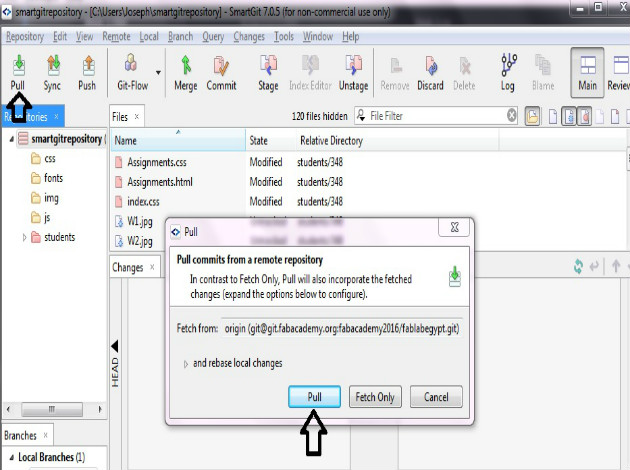This screenshot has height=470, width=630.
Task: Open the Window menu
Action: (318, 37)
